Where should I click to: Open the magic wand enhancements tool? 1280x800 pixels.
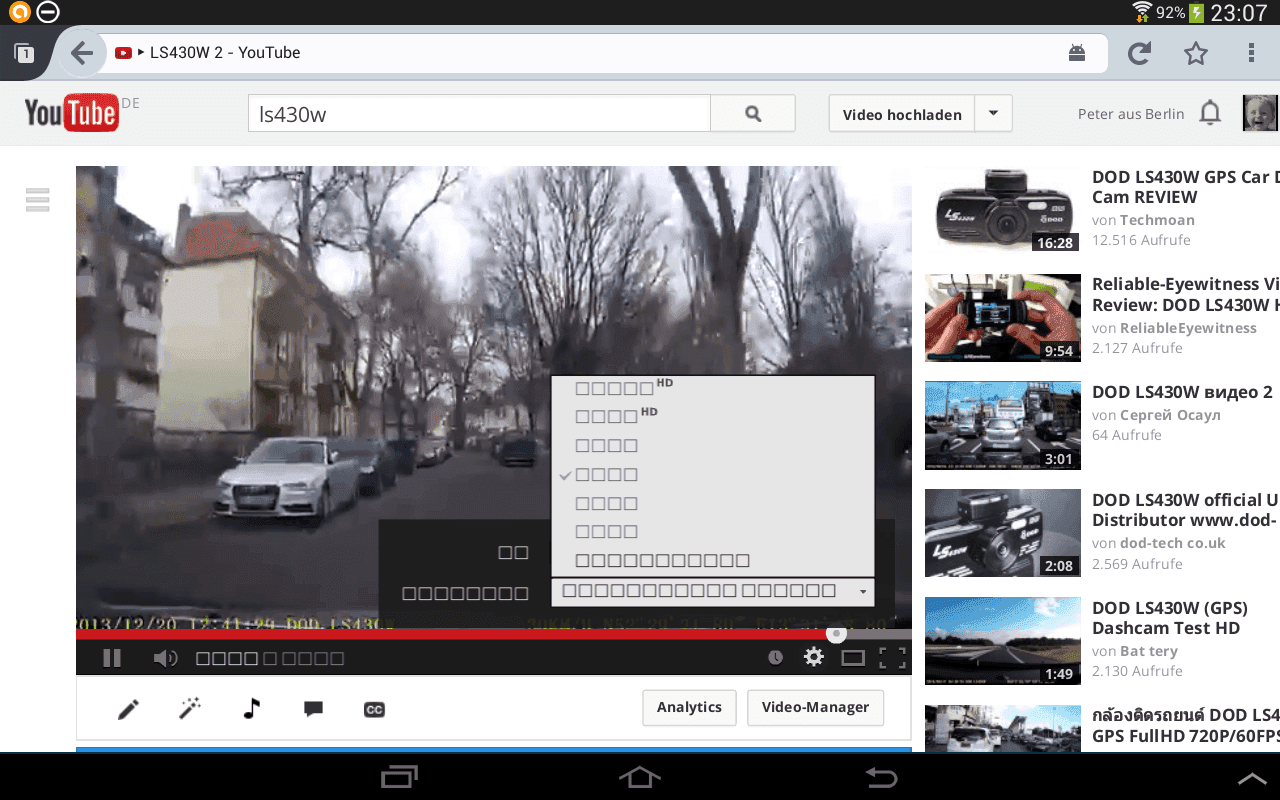pyautogui.click(x=190, y=709)
